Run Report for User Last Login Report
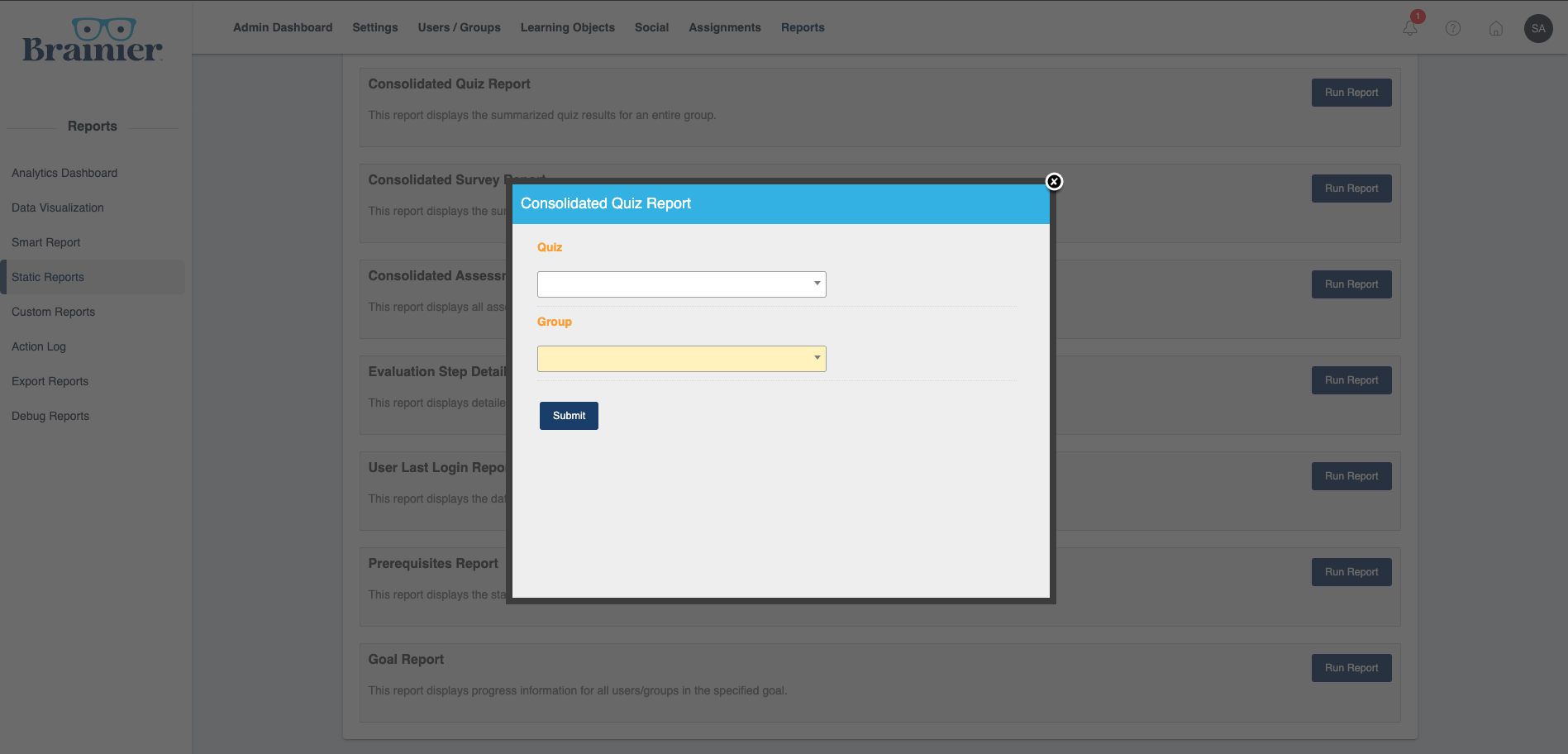Screen dimensions: 1568x754 (x=1351, y=476)
